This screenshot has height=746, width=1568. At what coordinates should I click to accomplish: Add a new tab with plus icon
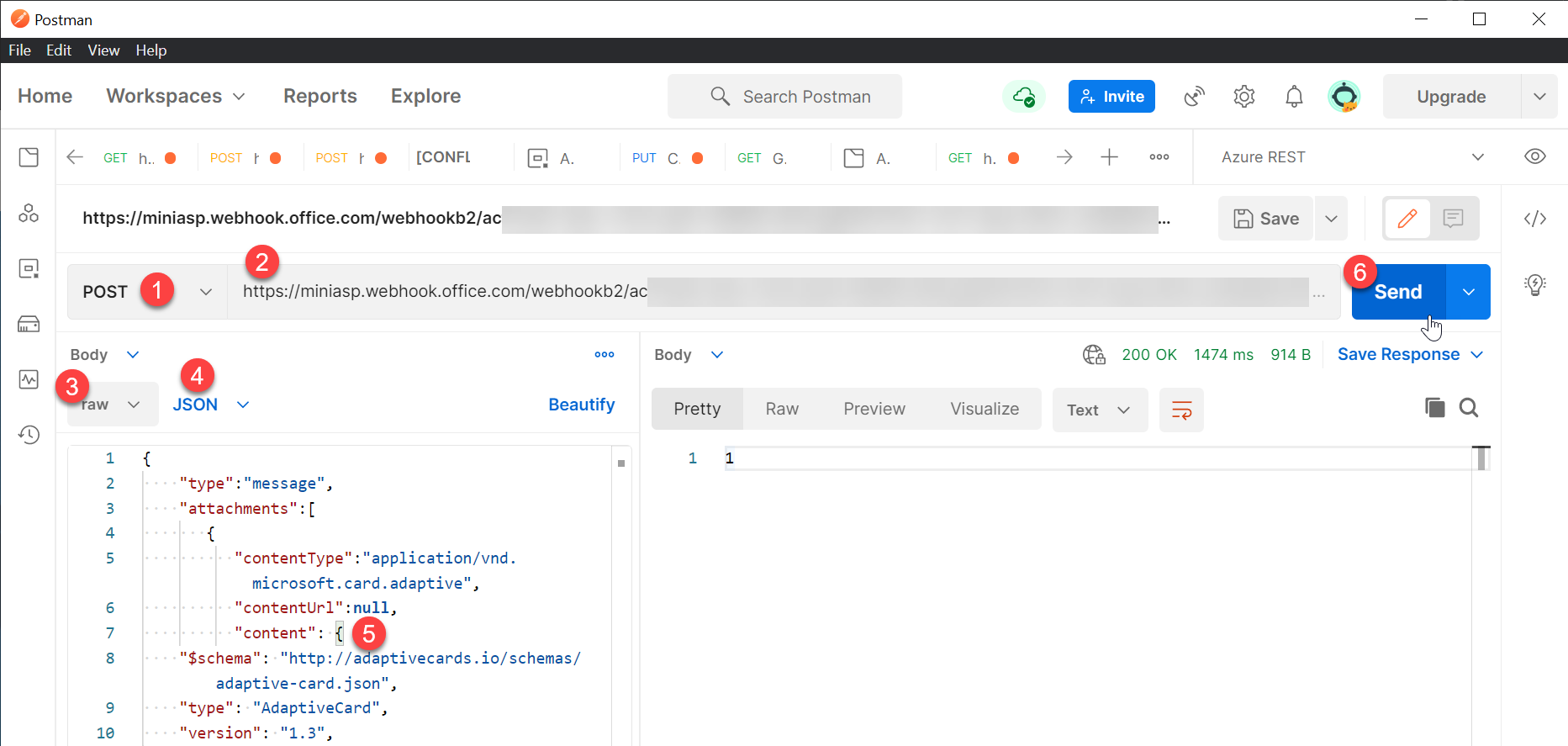[x=1110, y=157]
